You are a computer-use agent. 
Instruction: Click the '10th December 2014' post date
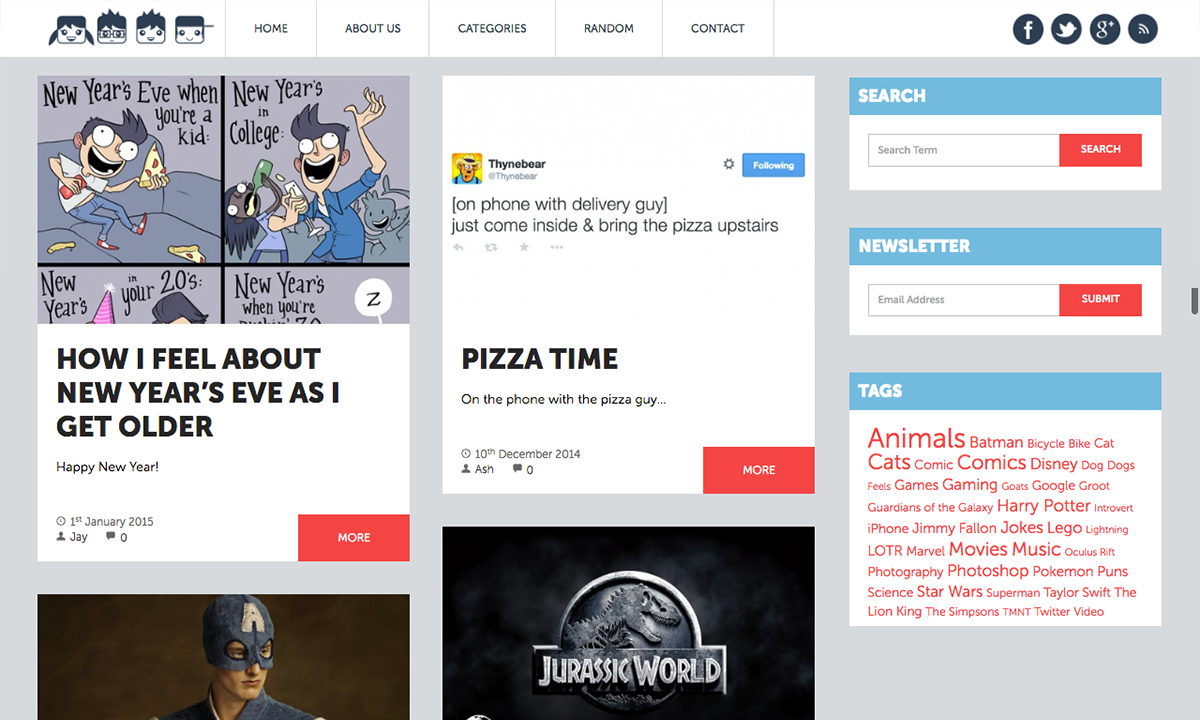click(527, 454)
